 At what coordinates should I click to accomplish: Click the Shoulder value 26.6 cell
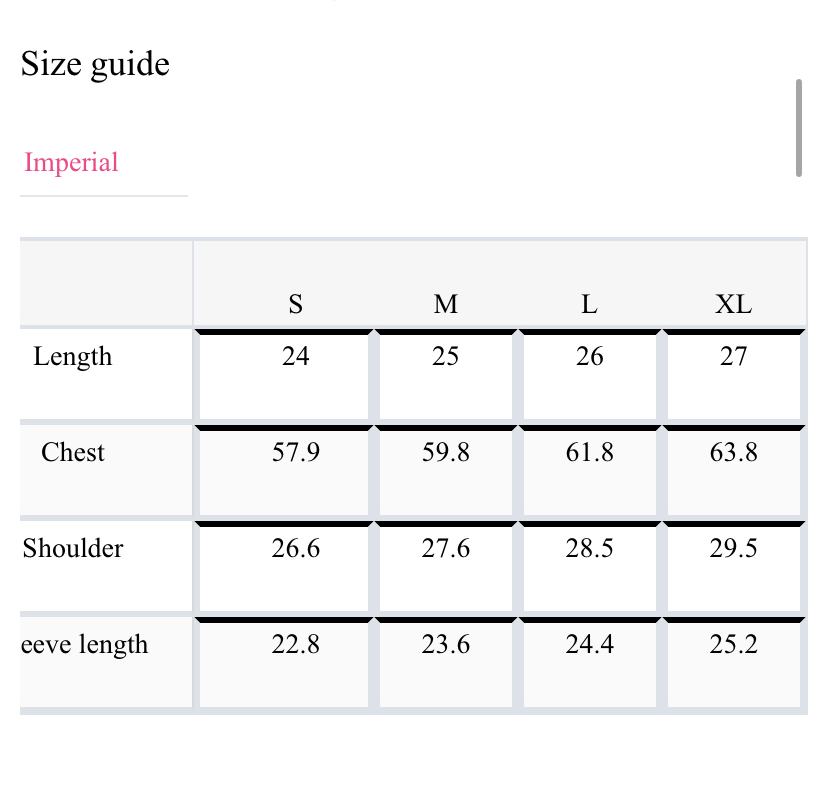pos(284,567)
